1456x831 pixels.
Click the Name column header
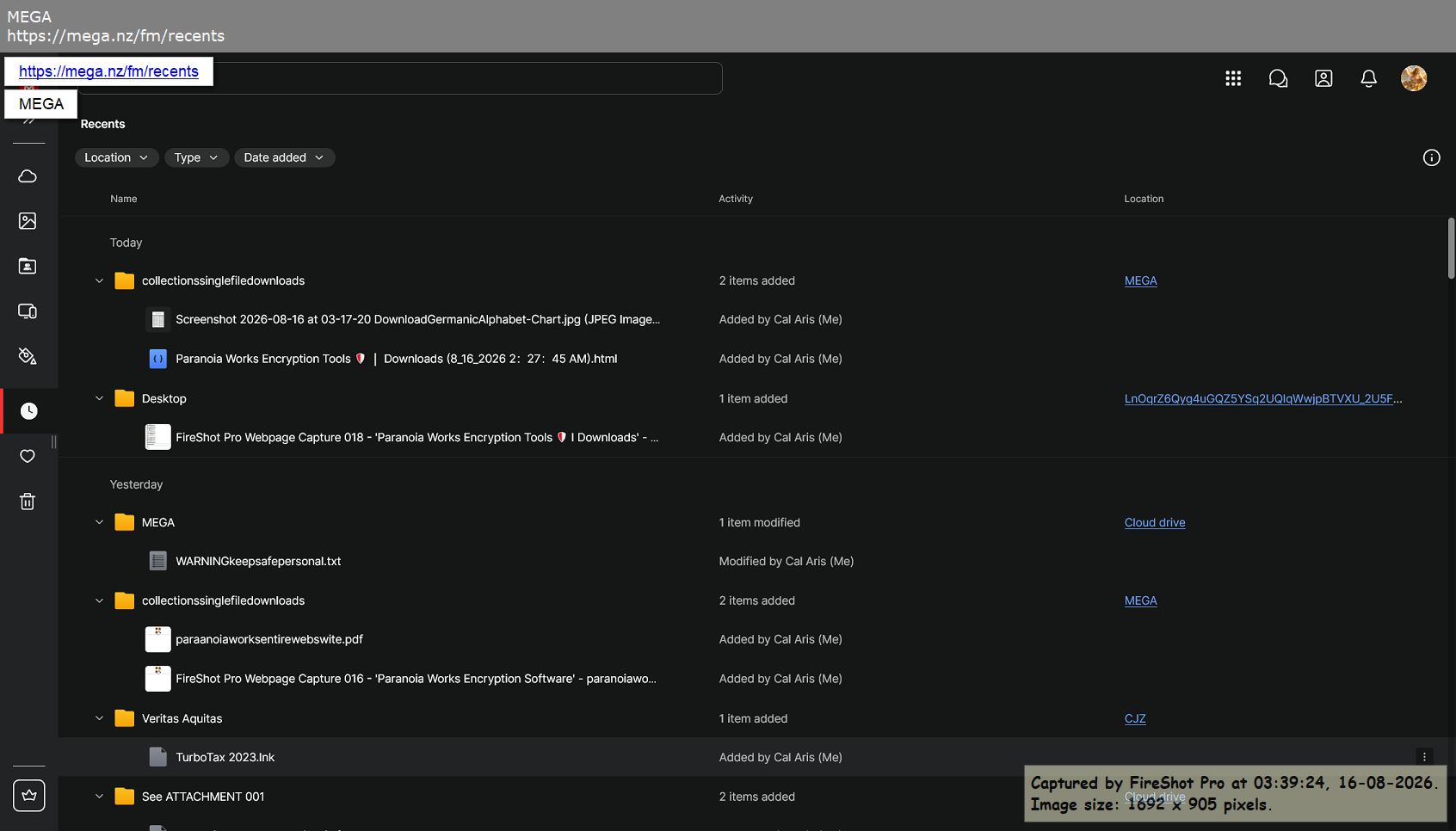tap(124, 199)
